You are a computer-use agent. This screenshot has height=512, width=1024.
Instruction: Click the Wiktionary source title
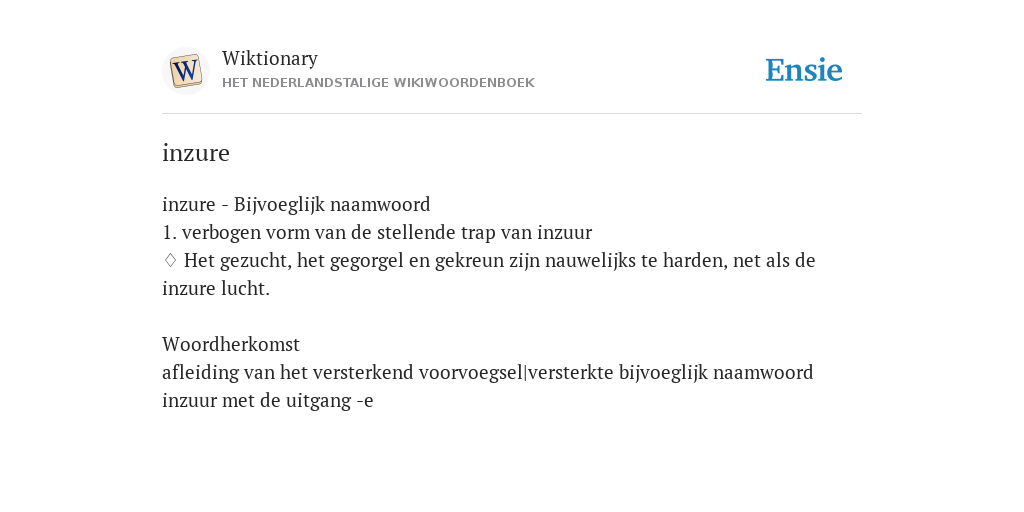pos(270,58)
